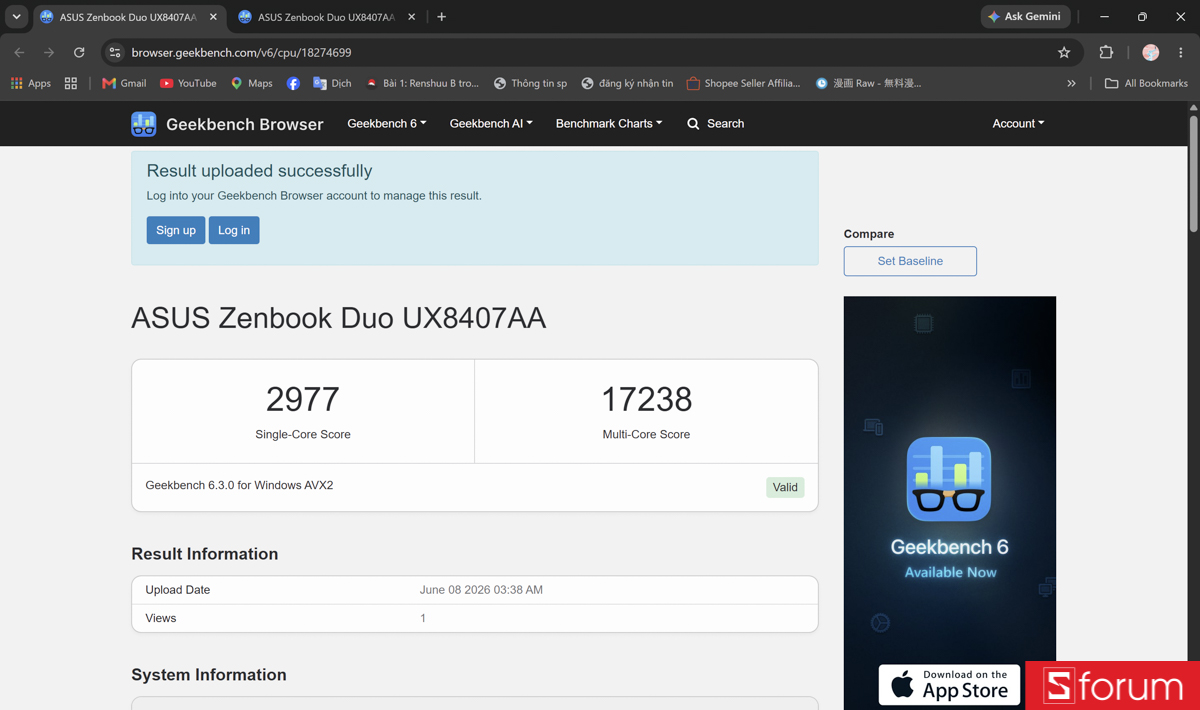Click the tab groups grid icon
The image size is (1200, 710).
tap(70, 83)
